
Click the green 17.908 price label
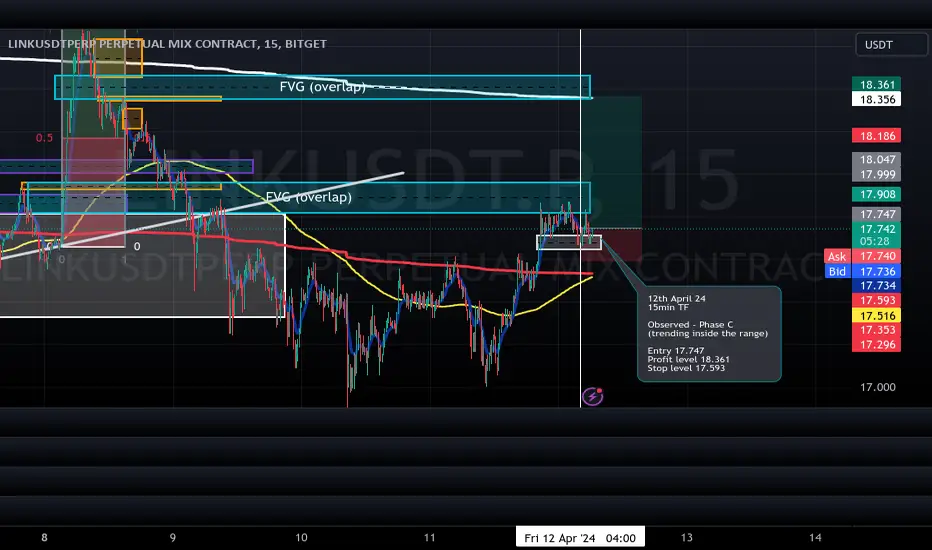[877, 194]
